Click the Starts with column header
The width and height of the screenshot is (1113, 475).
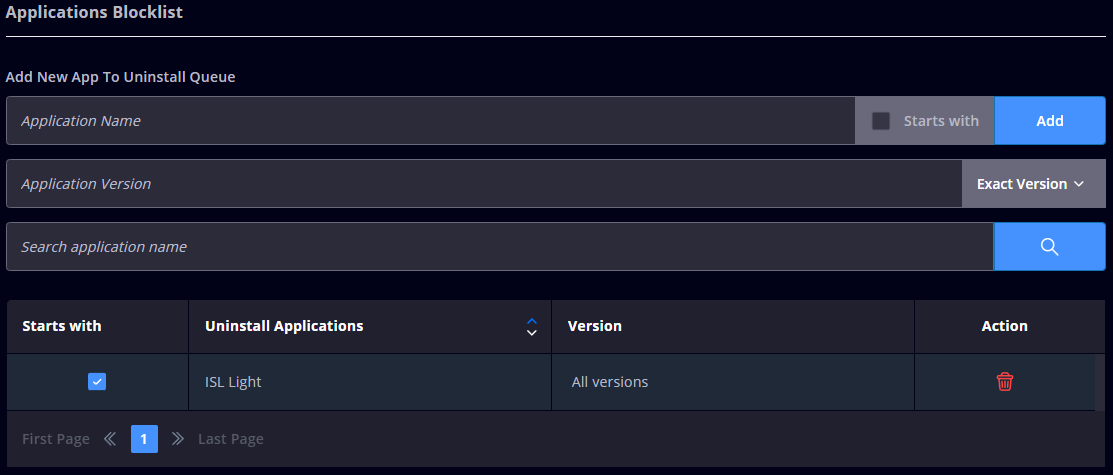(62, 326)
